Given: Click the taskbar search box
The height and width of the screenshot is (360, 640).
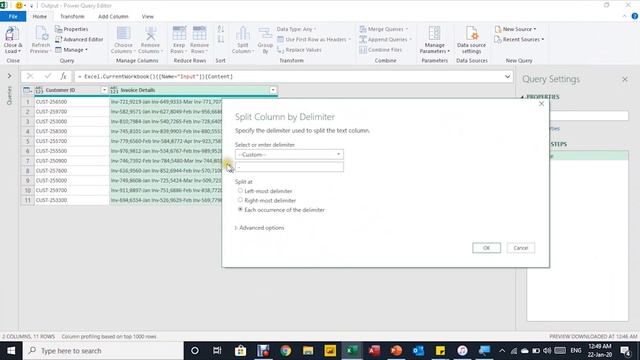Looking at the screenshot, I should (x=103, y=351).
